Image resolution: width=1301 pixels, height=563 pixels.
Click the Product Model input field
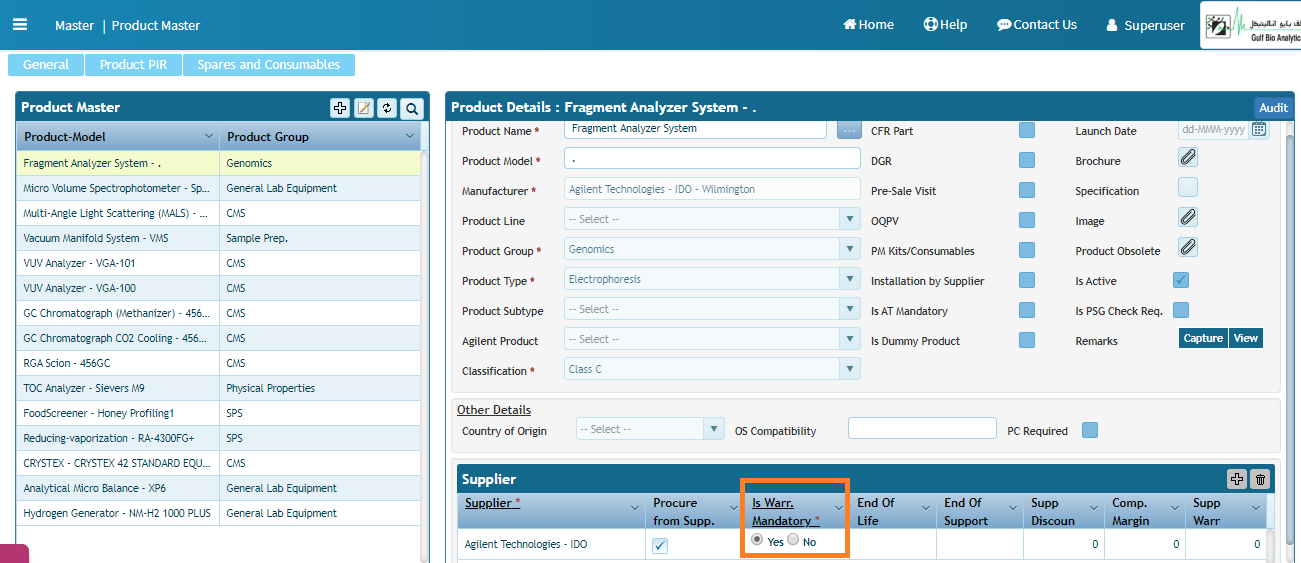pos(712,158)
